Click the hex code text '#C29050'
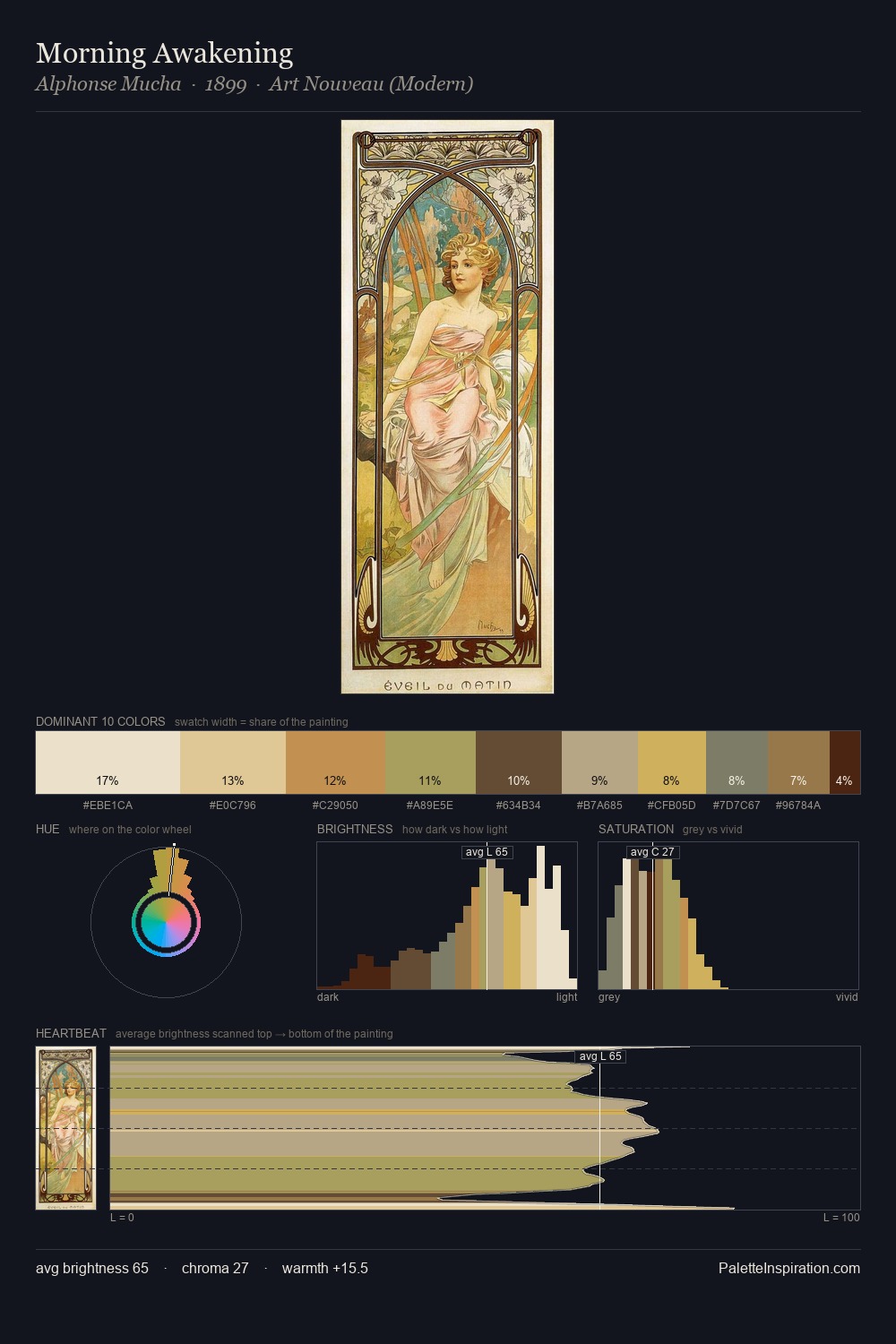Screen dimensions: 896x1344 [335, 806]
